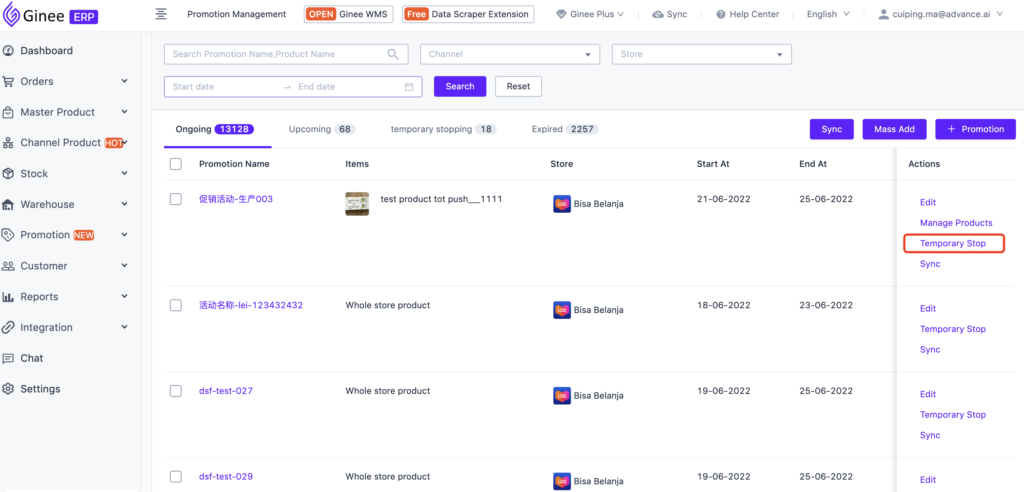Switch to the Expired tab
This screenshot has height=492, width=1024.
pos(565,129)
